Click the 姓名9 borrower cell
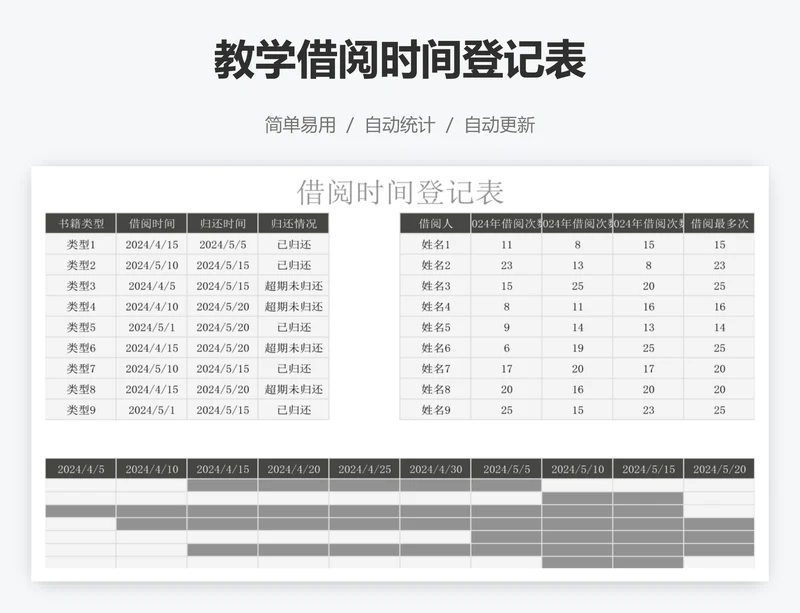Screen dimensions: 800x613 (x=436, y=410)
